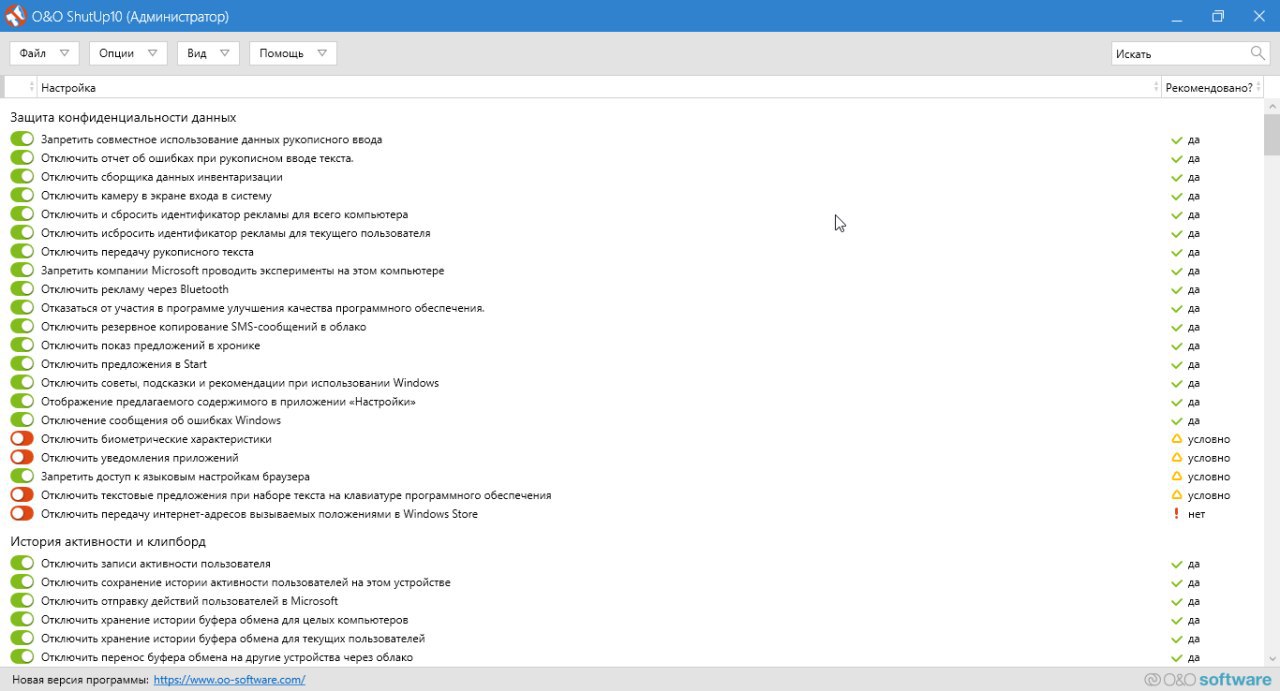Toggle 'Отключить перенос буфера обмена на другие устройства'
Screen dimensions: 1280x691
[x=22, y=657]
